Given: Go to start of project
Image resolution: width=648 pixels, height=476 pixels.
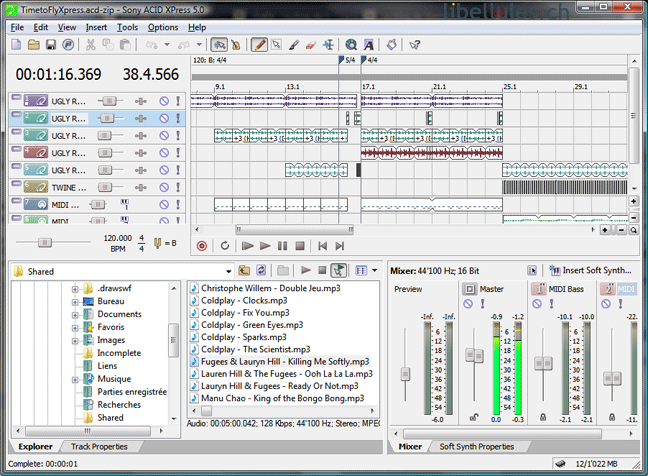Looking at the screenshot, I should (322, 246).
